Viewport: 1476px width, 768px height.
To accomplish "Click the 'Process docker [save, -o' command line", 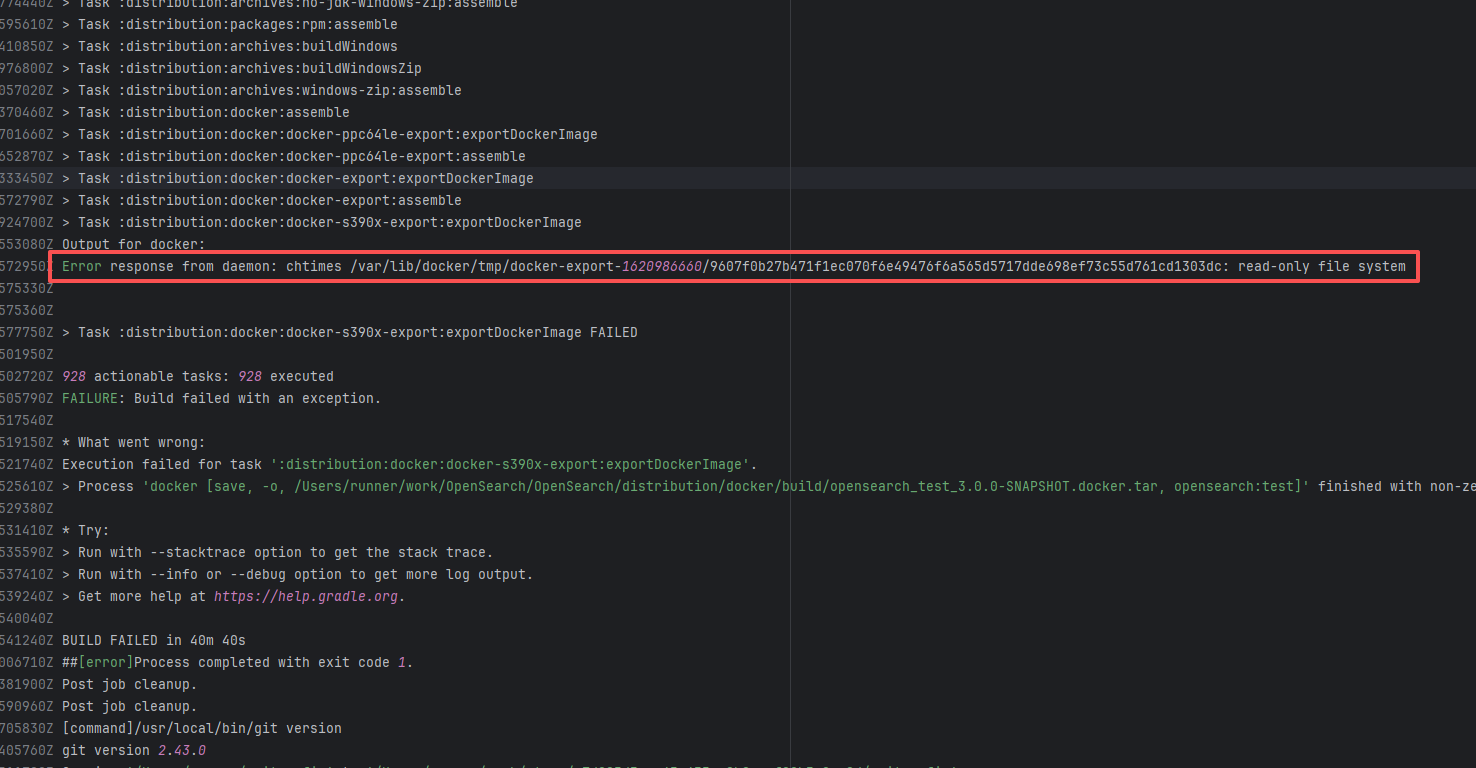I will click(690, 486).
